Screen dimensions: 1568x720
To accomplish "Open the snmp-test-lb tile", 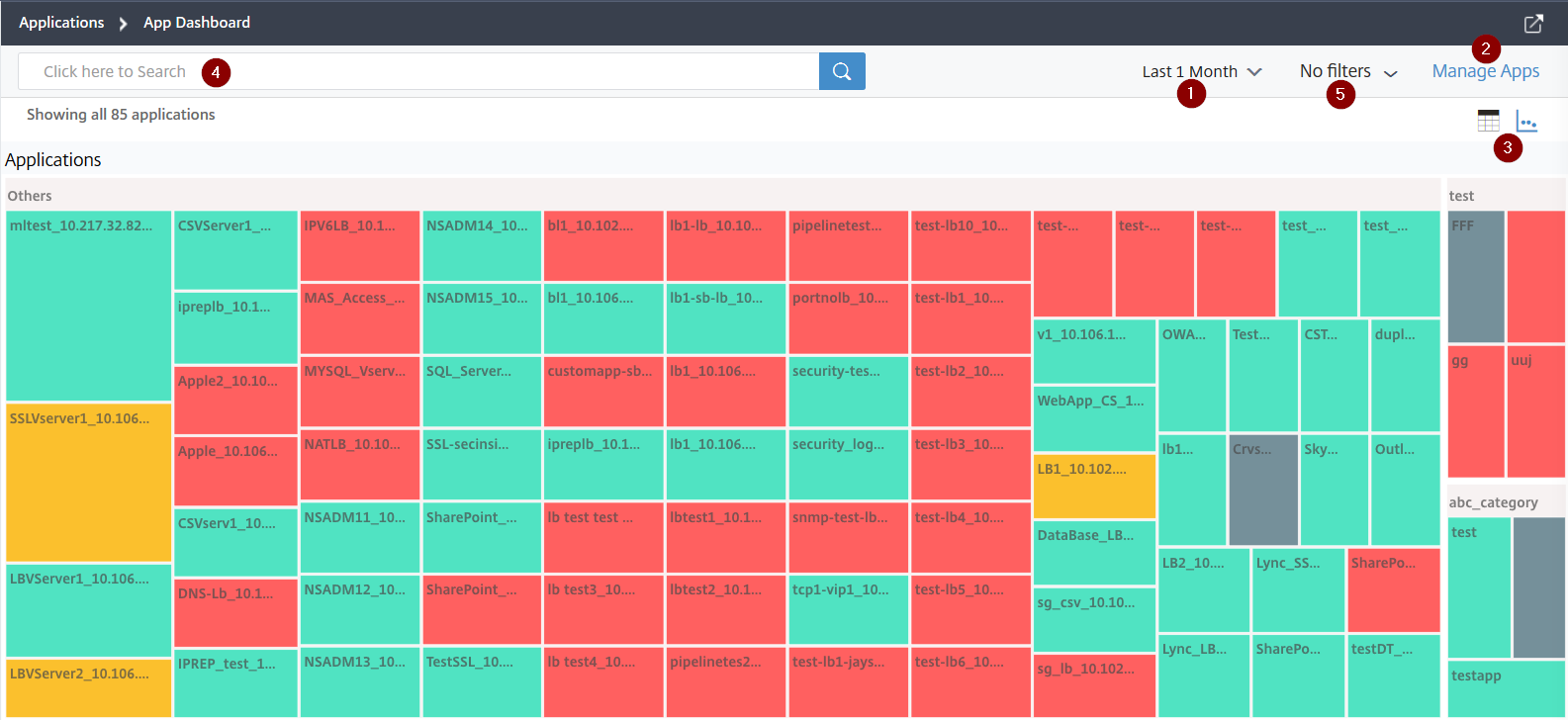I will pos(848,537).
